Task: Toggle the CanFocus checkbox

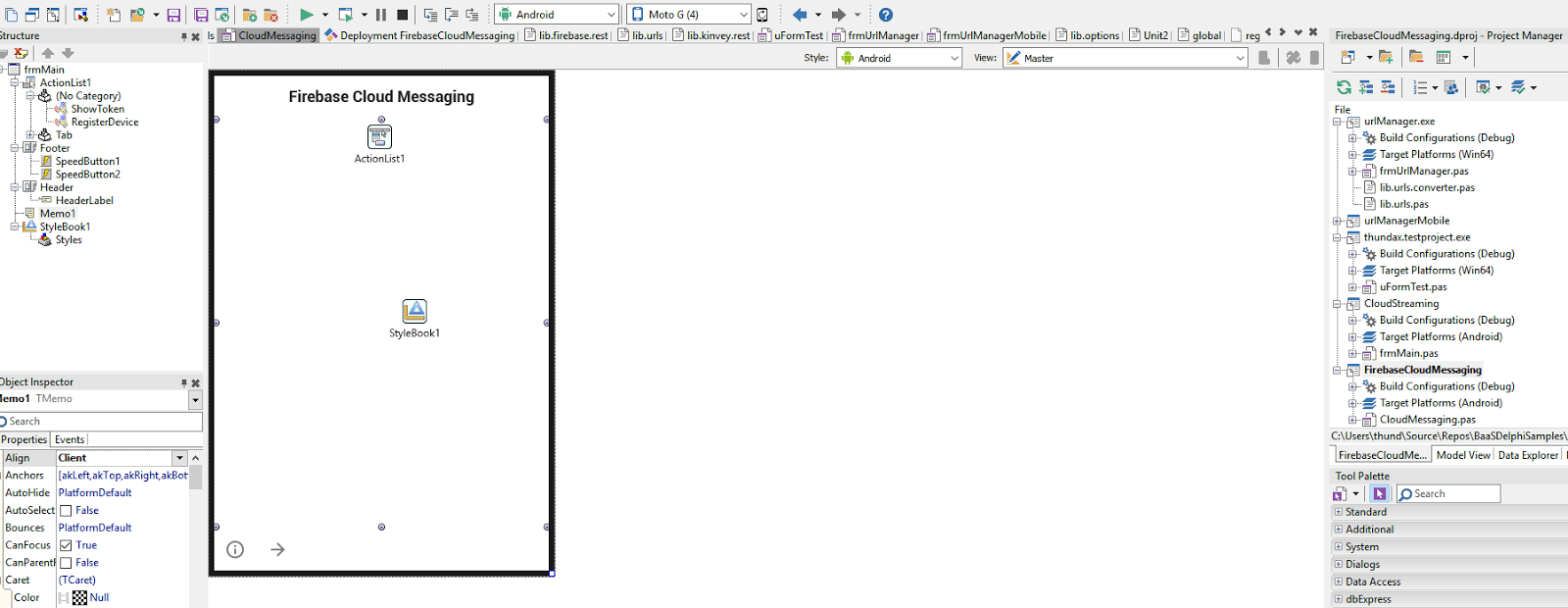Action: point(66,545)
